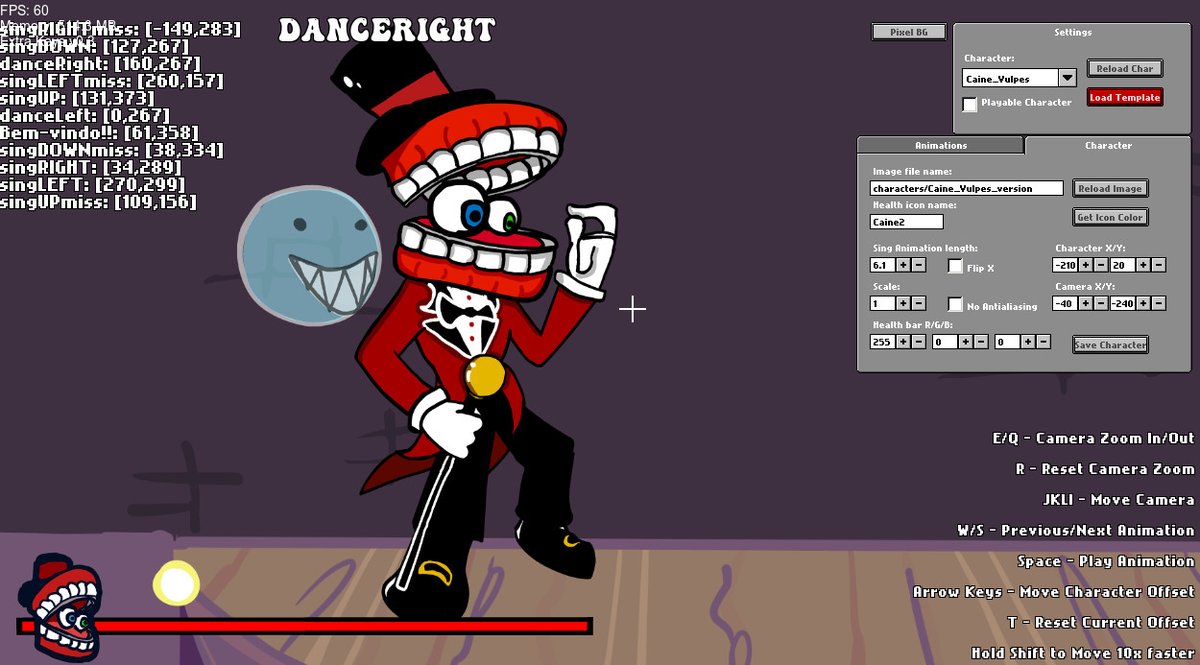Click the health bar Green value field

coord(945,341)
